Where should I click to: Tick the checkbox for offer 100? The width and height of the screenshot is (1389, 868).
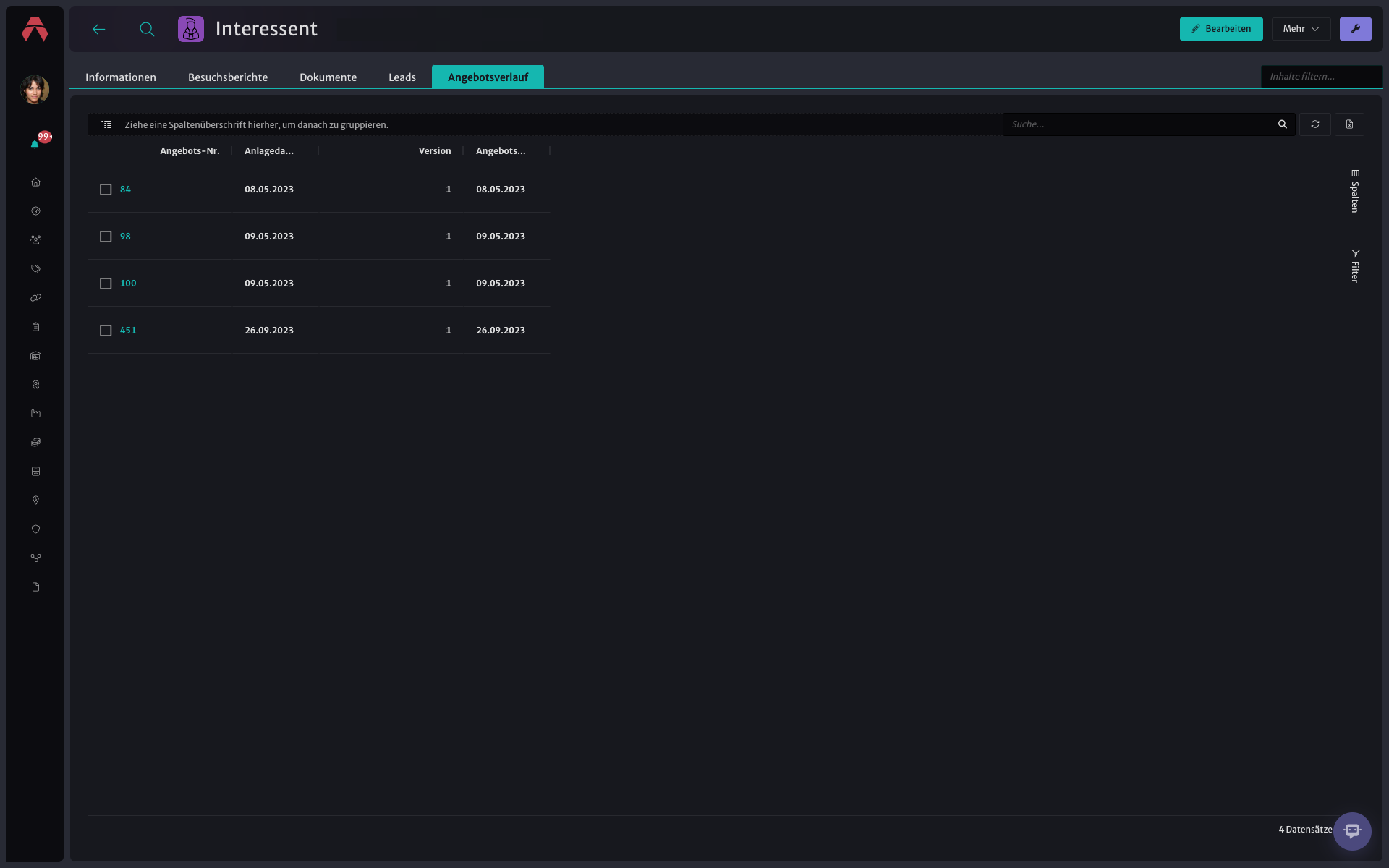(x=106, y=284)
